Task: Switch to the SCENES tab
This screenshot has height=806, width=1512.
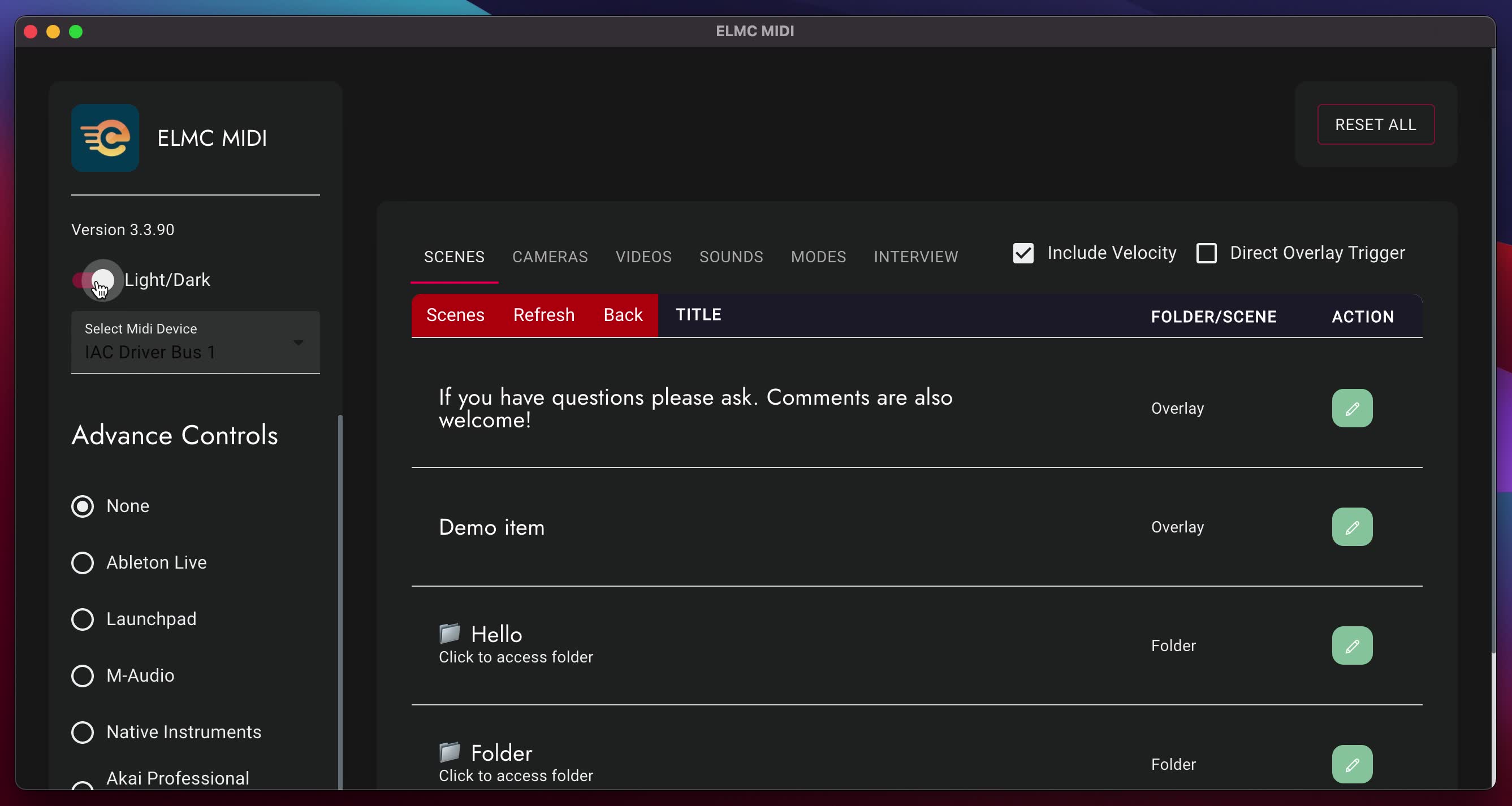Action: tap(454, 257)
